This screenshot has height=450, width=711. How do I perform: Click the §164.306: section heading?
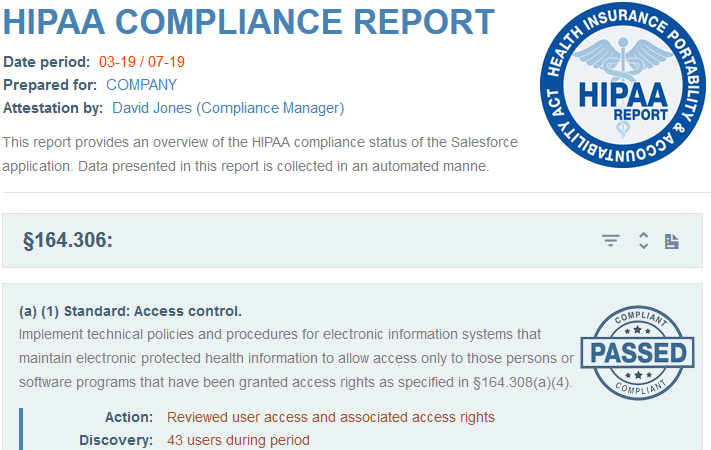tap(68, 240)
